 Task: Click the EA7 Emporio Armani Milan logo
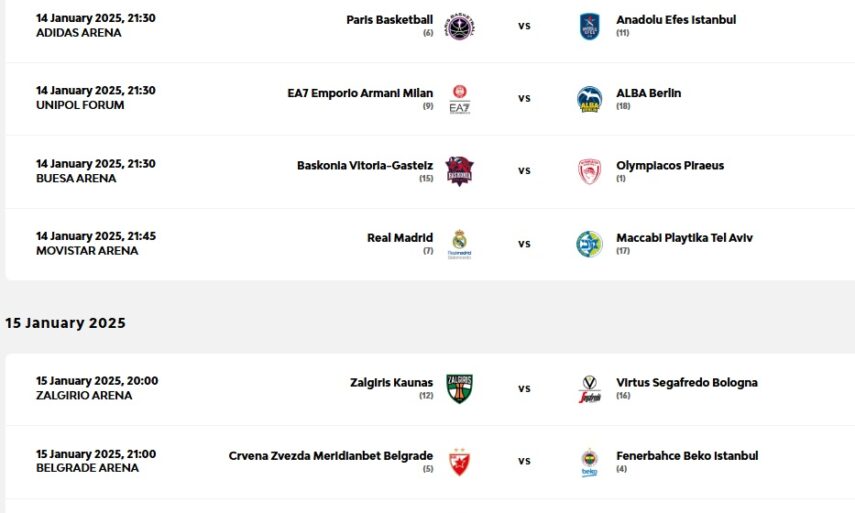pyautogui.click(x=459, y=99)
